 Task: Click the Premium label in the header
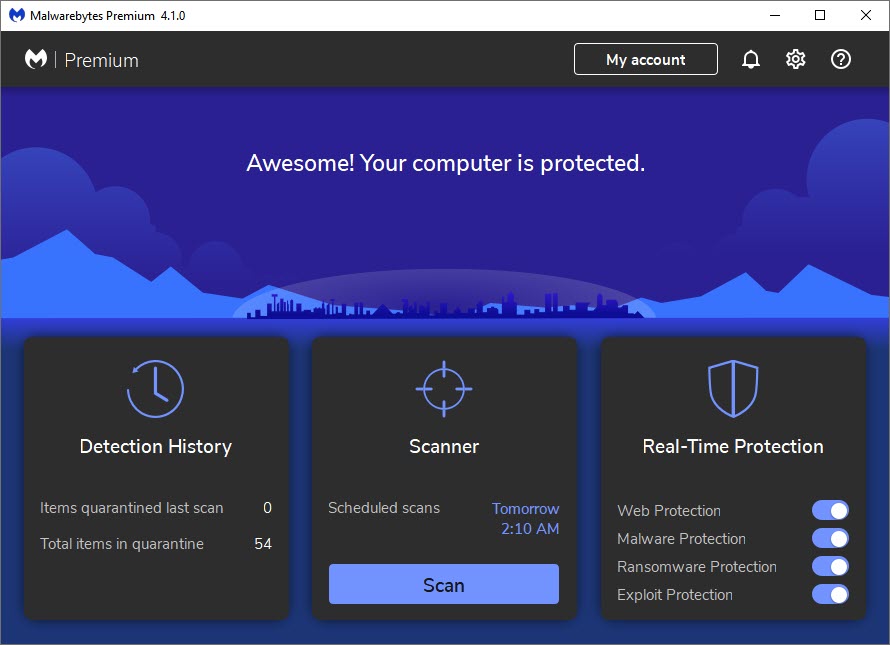click(x=102, y=60)
